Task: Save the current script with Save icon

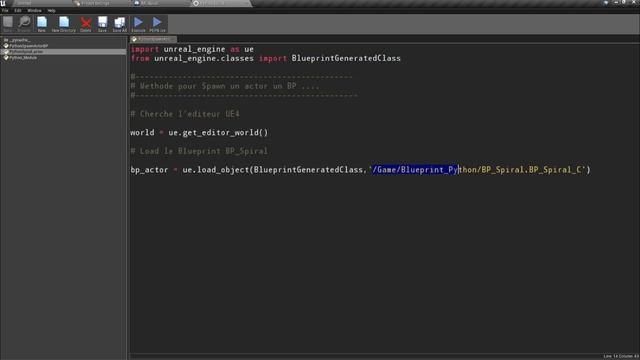Action: coord(102,24)
